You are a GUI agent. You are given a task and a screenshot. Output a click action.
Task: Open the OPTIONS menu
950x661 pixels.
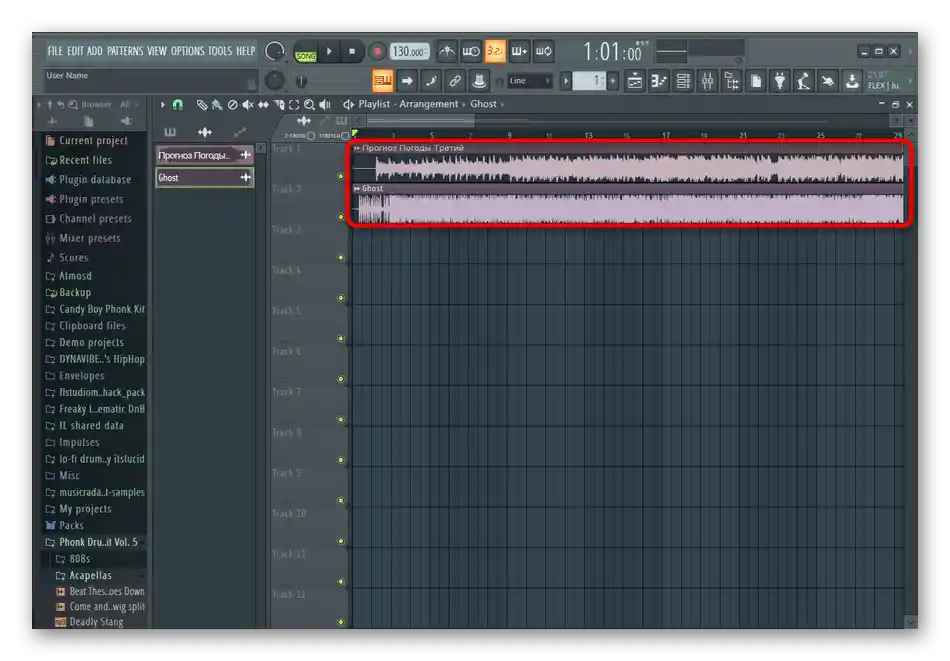tap(187, 51)
